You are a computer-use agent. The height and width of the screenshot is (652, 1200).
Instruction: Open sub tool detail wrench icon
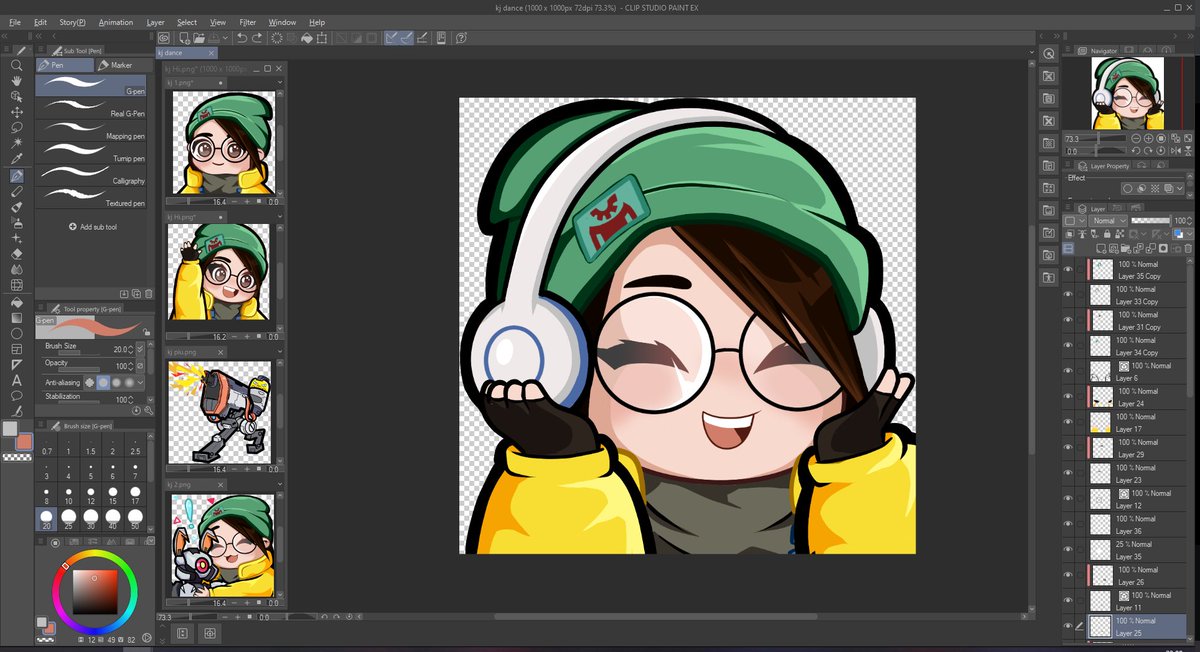[x=149, y=411]
